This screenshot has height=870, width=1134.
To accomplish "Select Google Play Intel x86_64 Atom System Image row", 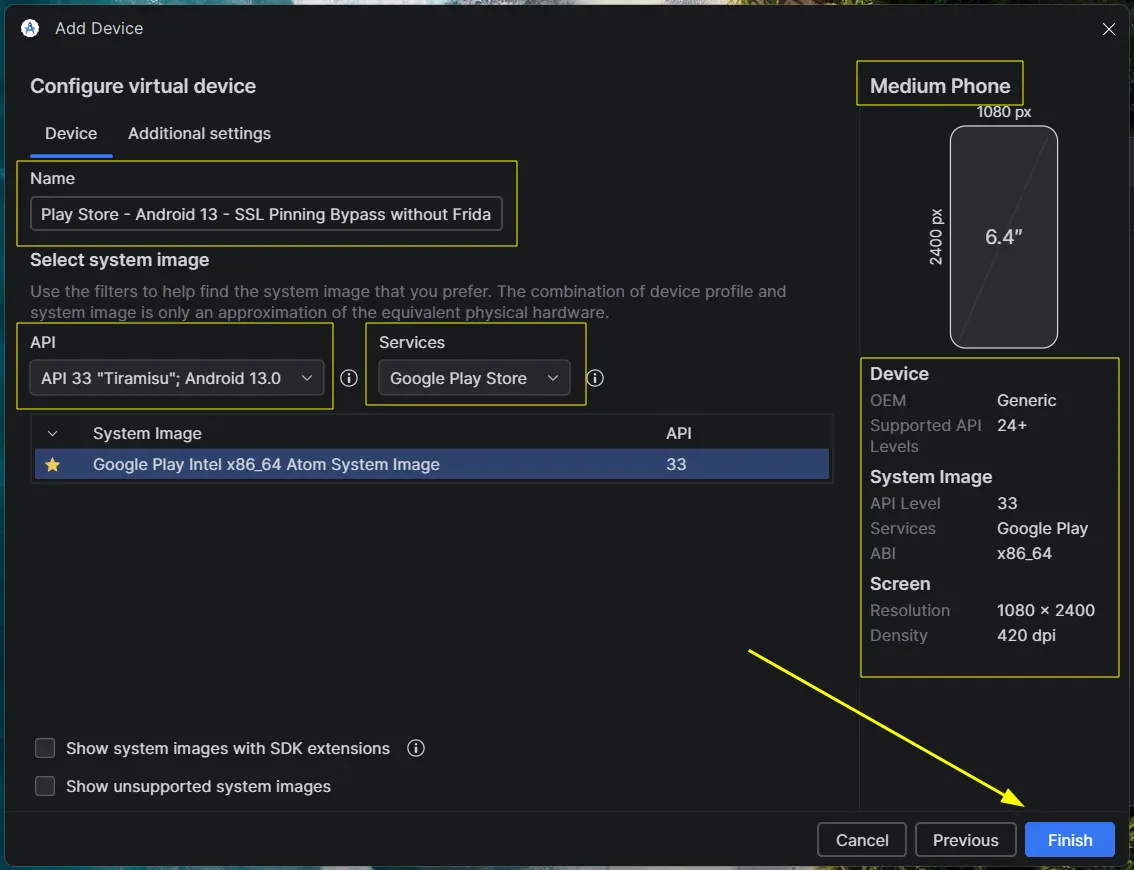I will 432,464.
